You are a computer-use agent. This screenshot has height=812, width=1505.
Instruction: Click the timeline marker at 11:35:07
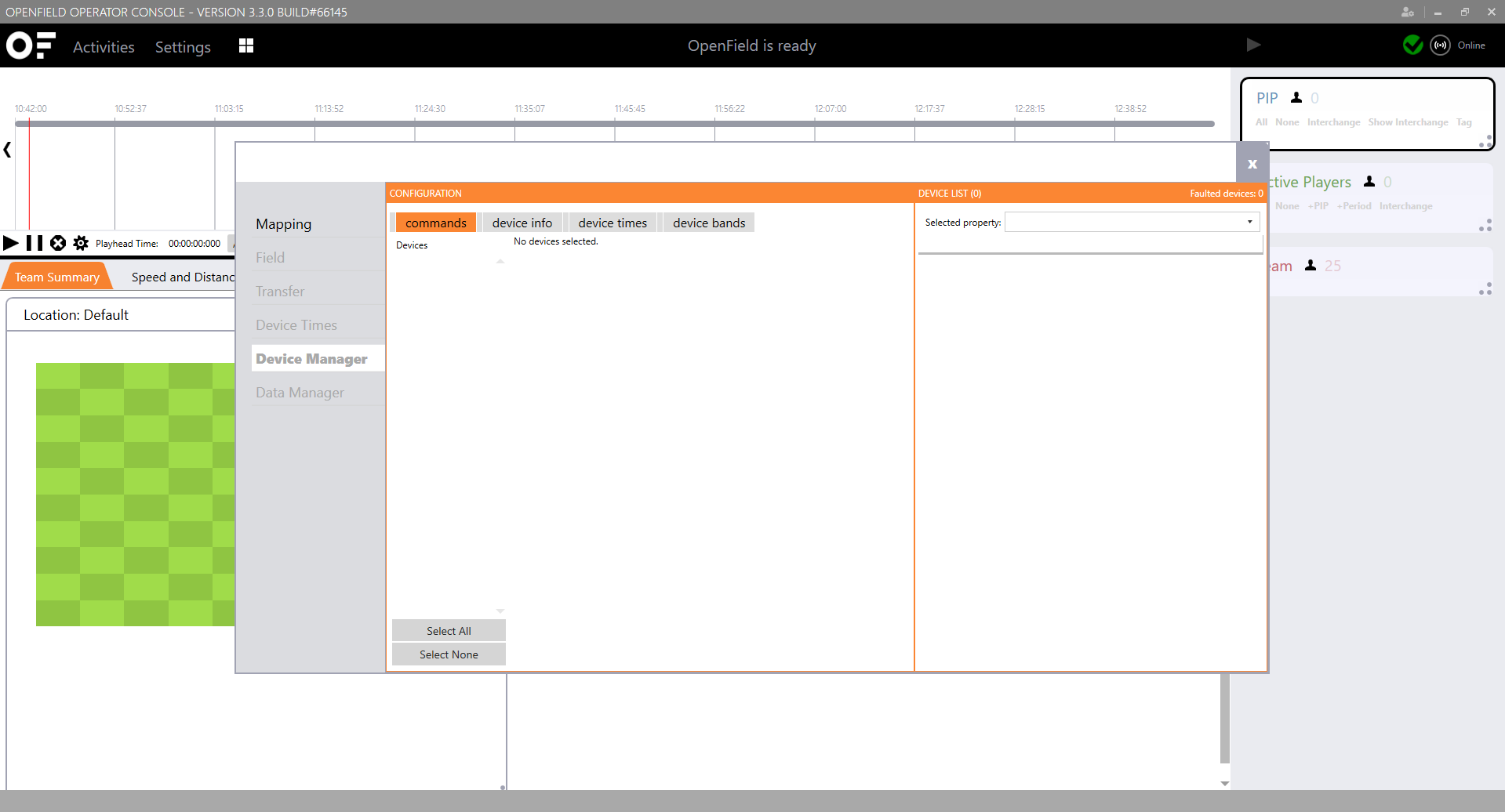(x=529, y=109)
